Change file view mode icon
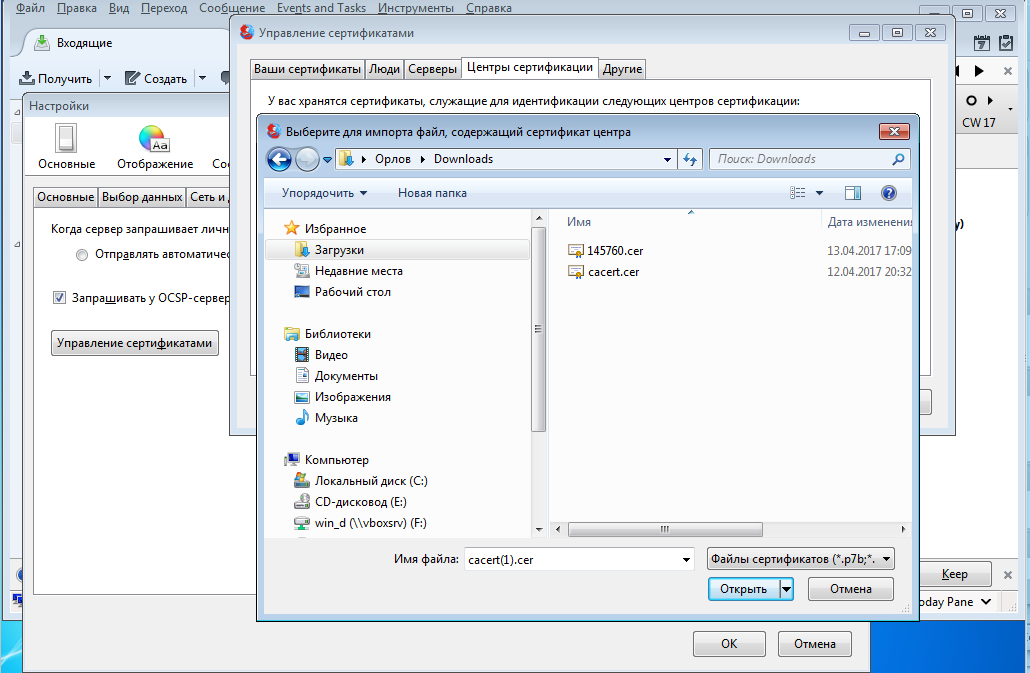Screen dimensions: 1030x673 click(797, 193)
